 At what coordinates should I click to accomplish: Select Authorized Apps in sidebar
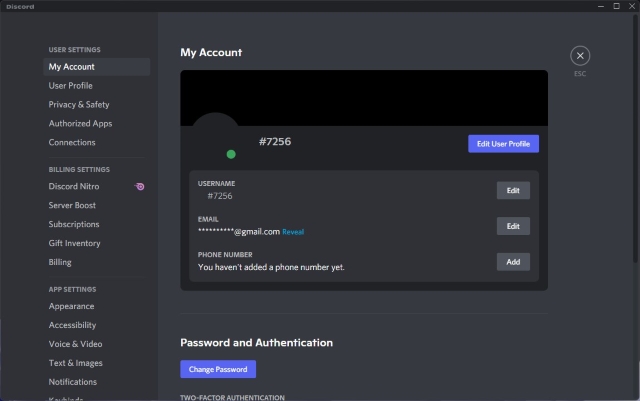tap(97, 123)
